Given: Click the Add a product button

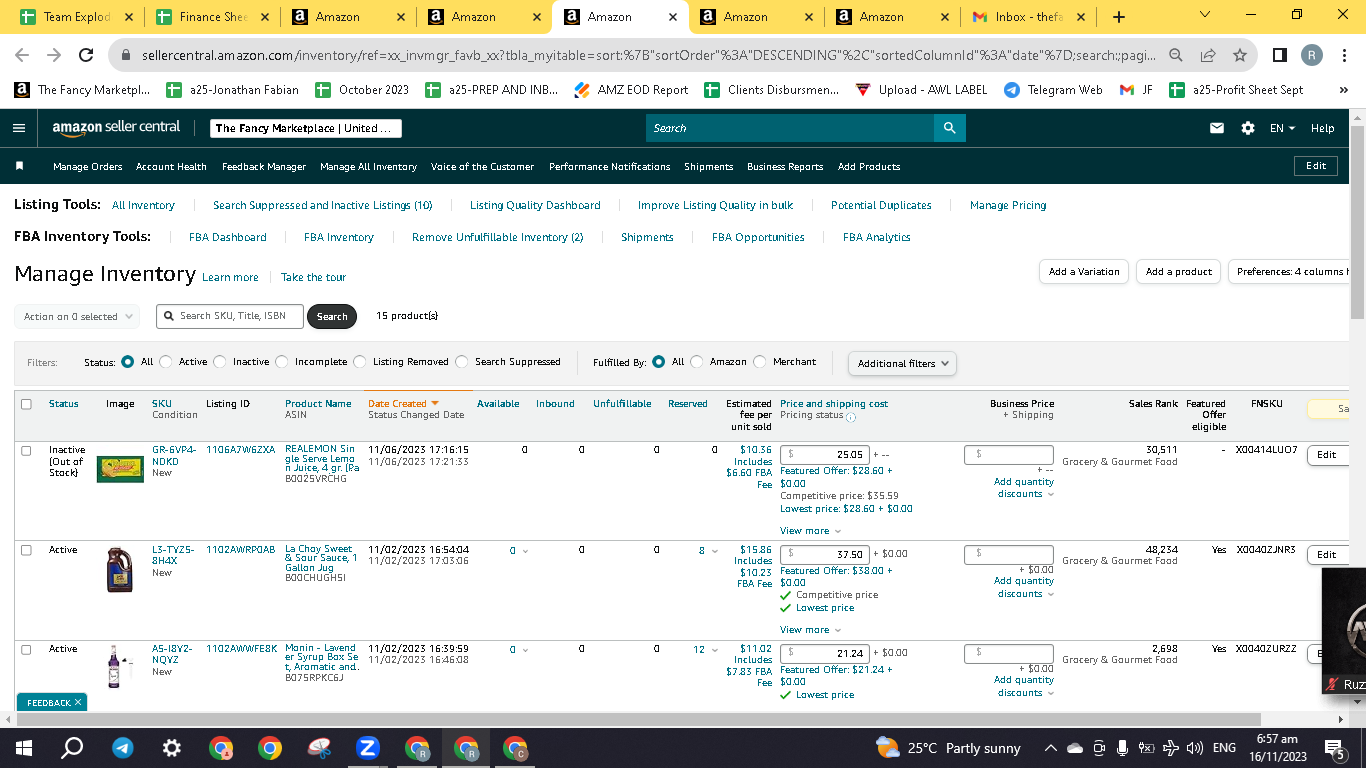Looking at the screenshot, I should (1178, 272).
